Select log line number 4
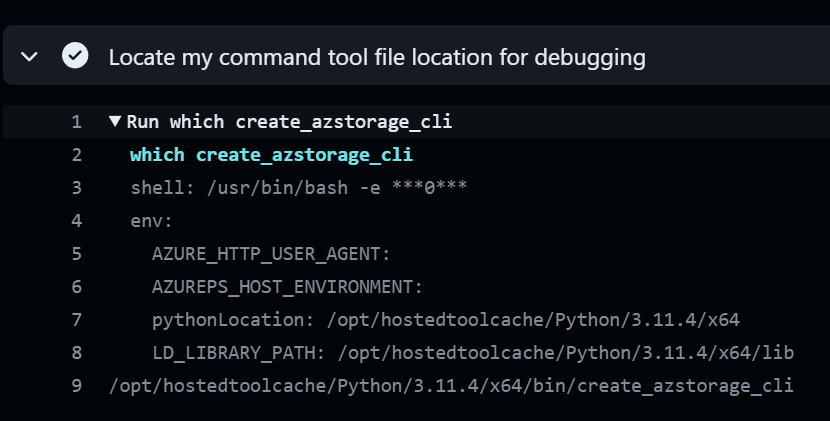 pyautogui.click(x=76, y=221)
